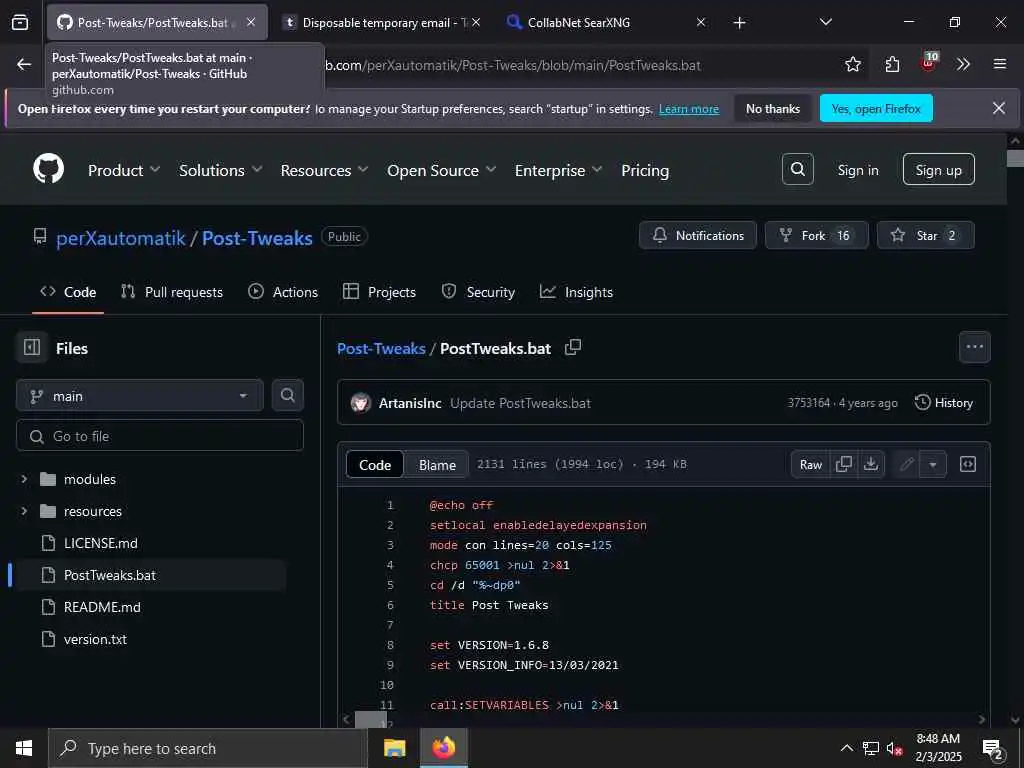1024x768 pixels.
Task: Open the Insights tab
Action: tap(576, 292)
